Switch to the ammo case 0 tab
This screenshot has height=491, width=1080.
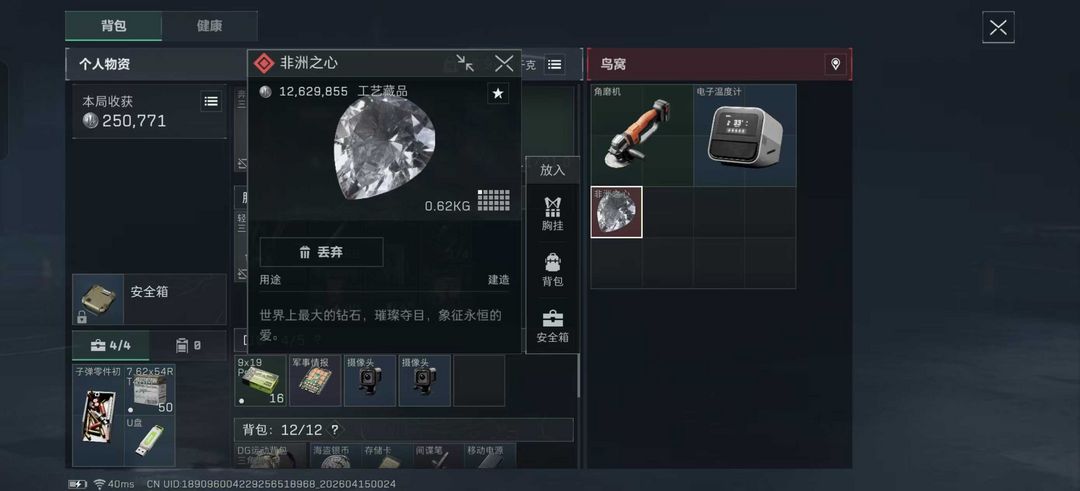point(188,345)
